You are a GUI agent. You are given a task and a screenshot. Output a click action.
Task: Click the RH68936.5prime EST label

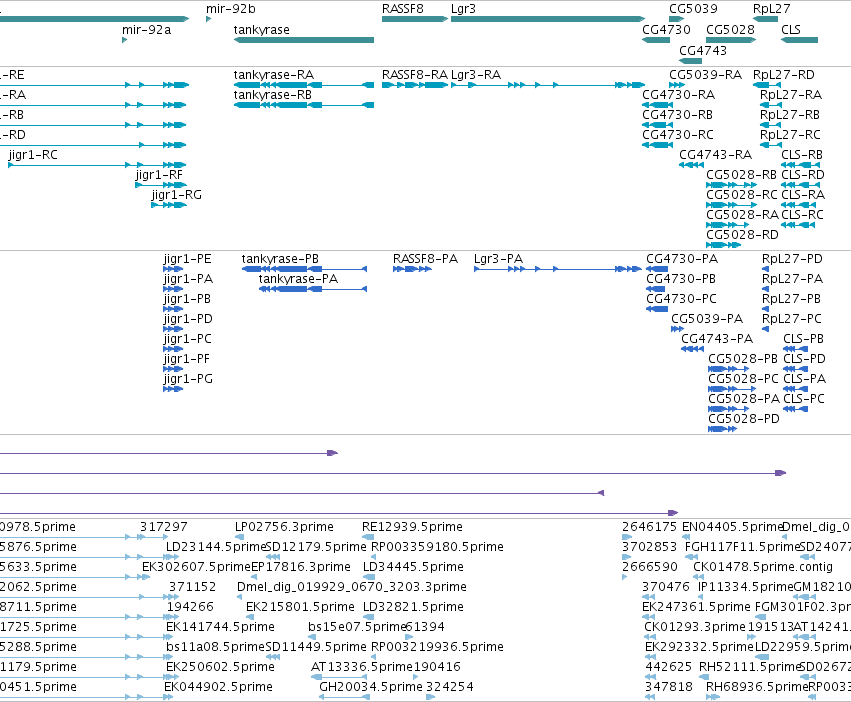757,686
